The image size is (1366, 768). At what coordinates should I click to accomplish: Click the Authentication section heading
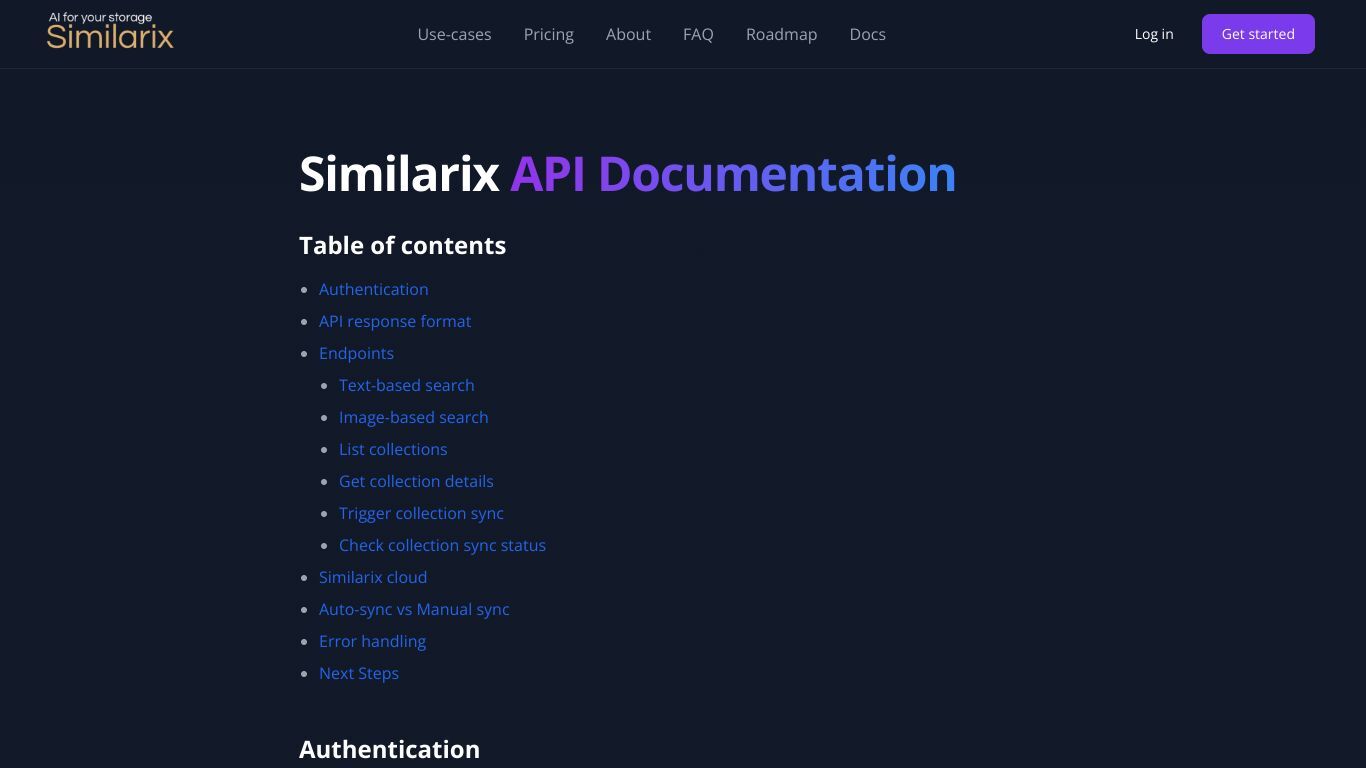coord(389,749)
